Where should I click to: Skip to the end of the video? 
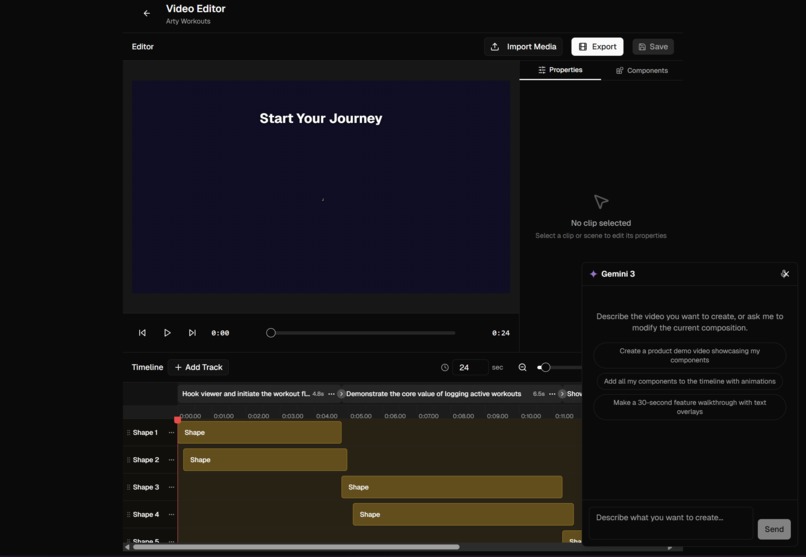pyautogui.click(x=192, y=333)
